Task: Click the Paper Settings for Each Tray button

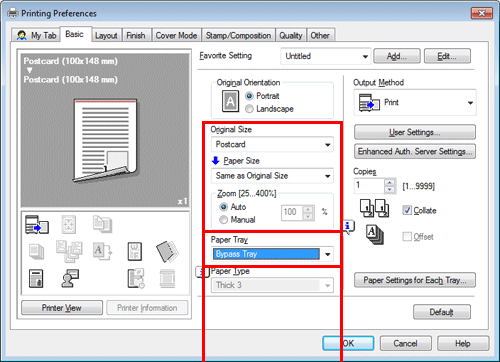Action: 415,280
